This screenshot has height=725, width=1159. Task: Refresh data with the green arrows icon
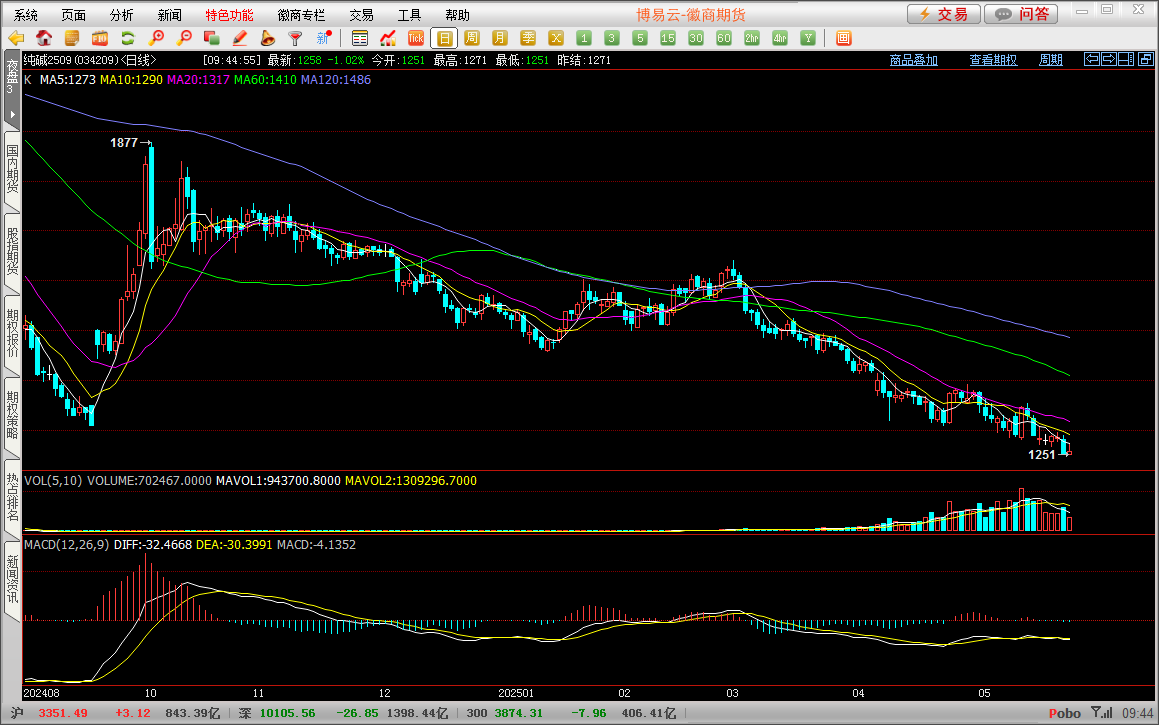click(128, 38)
